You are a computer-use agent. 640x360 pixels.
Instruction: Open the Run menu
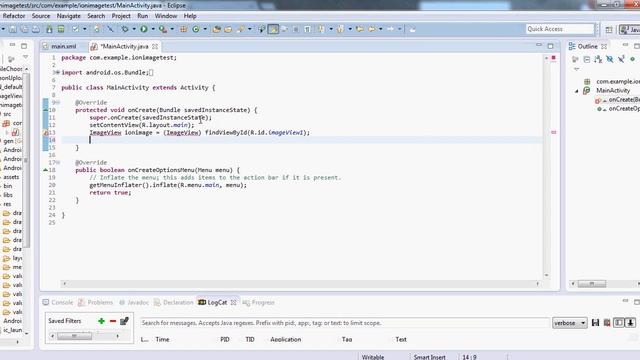click(142, 16)
